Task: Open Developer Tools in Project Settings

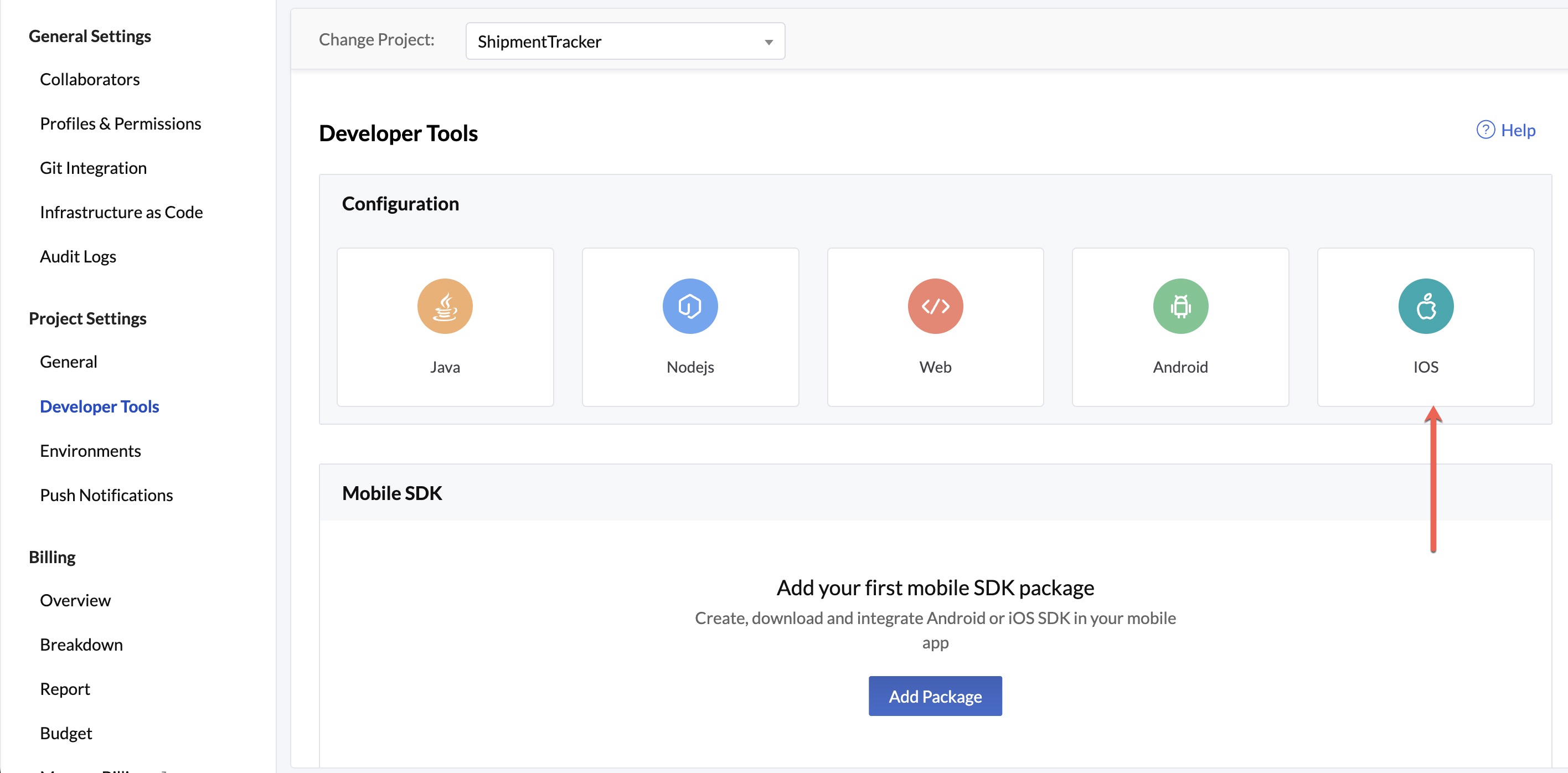Action: pyautogui.click(x=99, y=406)
